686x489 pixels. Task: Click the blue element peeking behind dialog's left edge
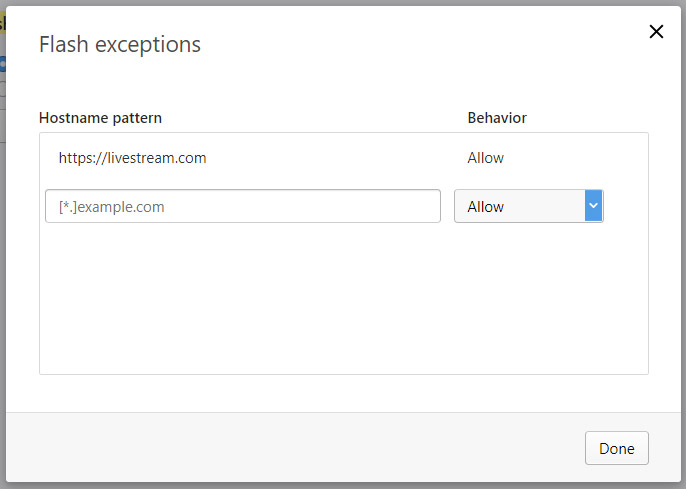coord(3,64)
